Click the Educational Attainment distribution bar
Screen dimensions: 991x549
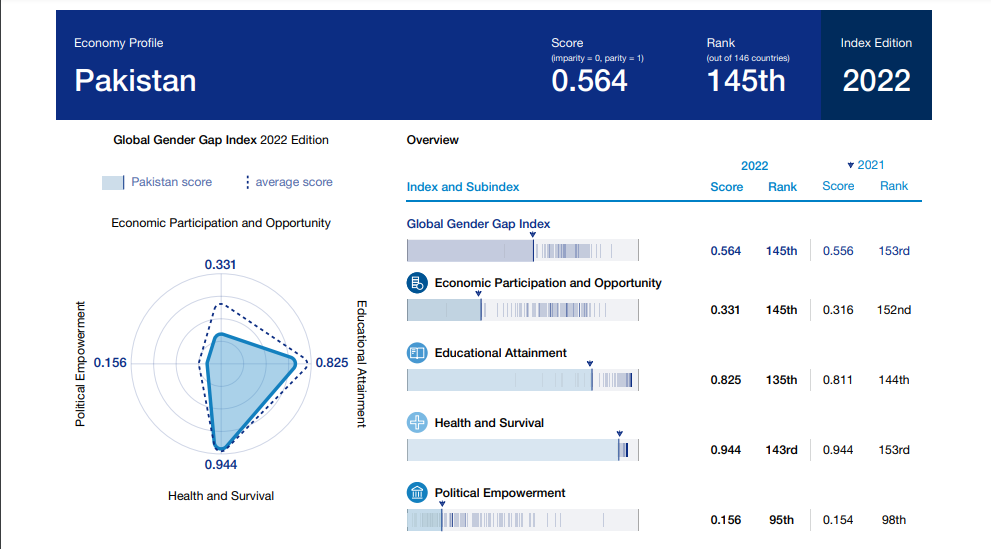pos(523,380)
